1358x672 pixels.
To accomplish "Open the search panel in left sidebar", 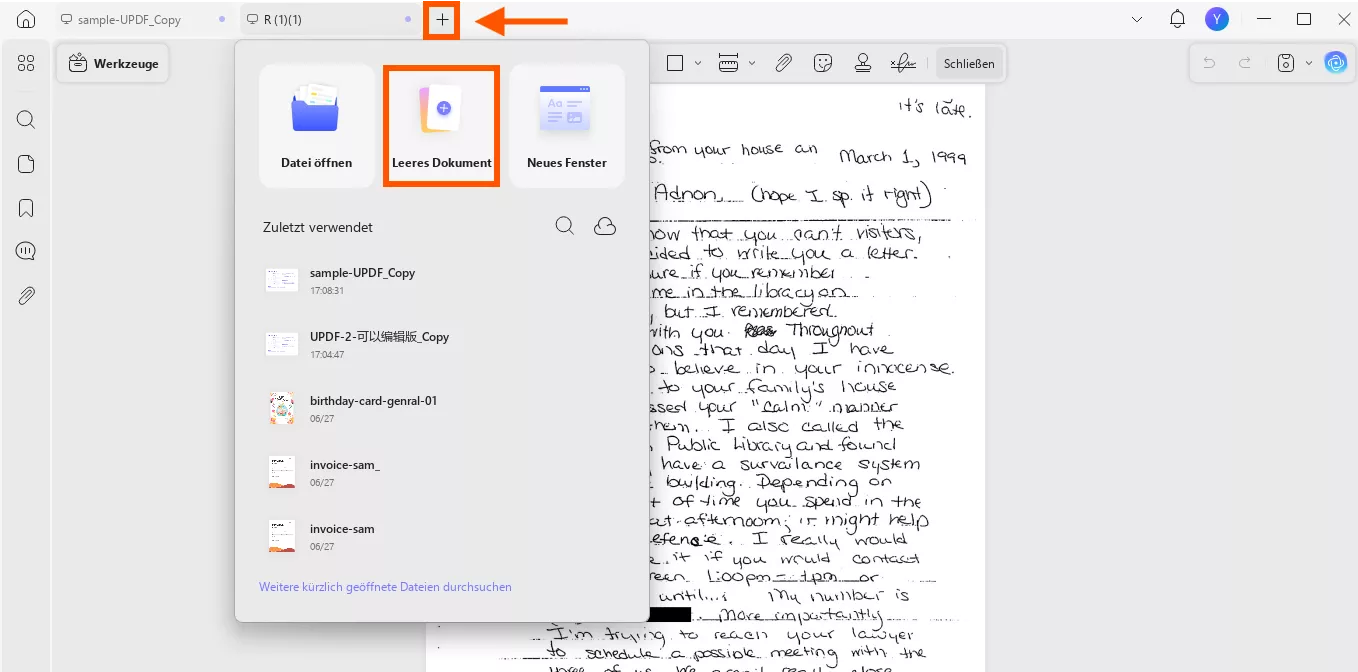I will [26, 120].
